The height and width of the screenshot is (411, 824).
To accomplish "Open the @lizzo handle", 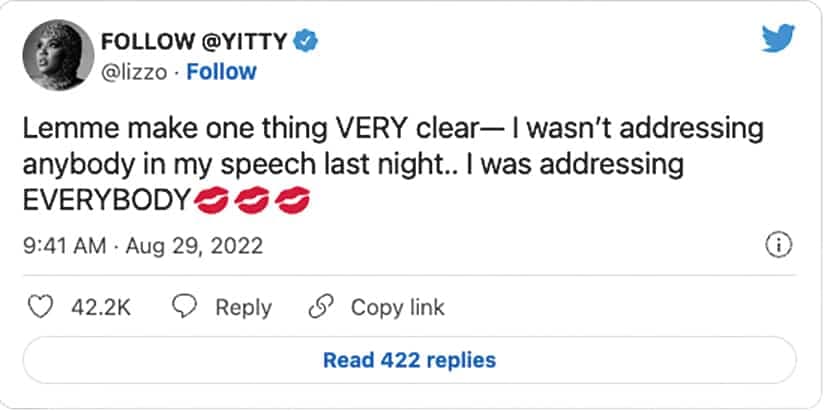I will pyautogui.click(x=134, y=72).
